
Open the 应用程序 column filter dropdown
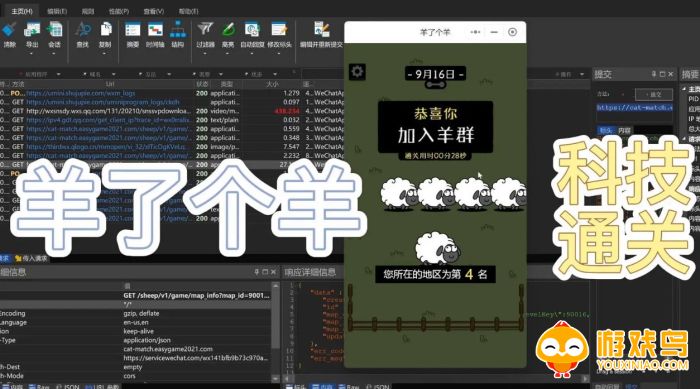(58, 74)
